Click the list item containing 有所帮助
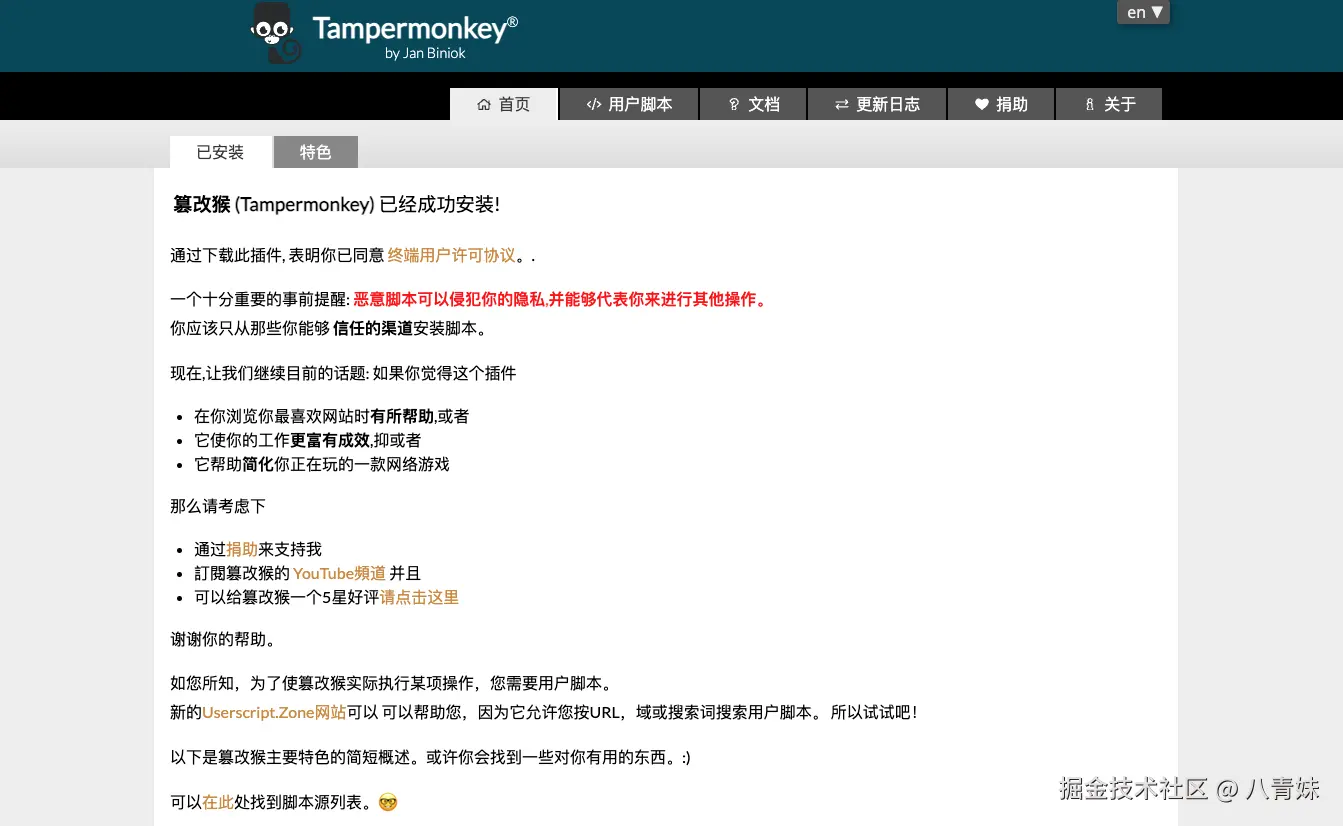Image resolution: width=1343 pixels, height=826 pixels. tap(331, 416)
